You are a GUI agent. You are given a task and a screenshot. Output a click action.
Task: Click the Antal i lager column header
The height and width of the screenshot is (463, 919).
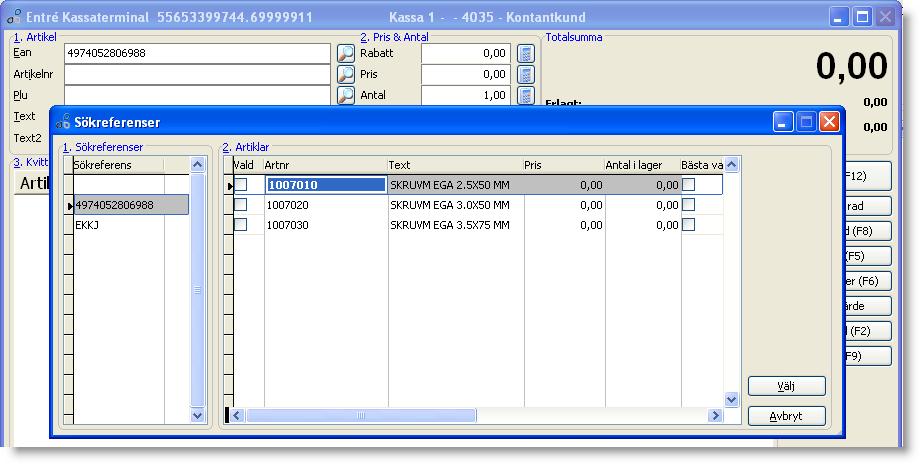tap(643, 165)
